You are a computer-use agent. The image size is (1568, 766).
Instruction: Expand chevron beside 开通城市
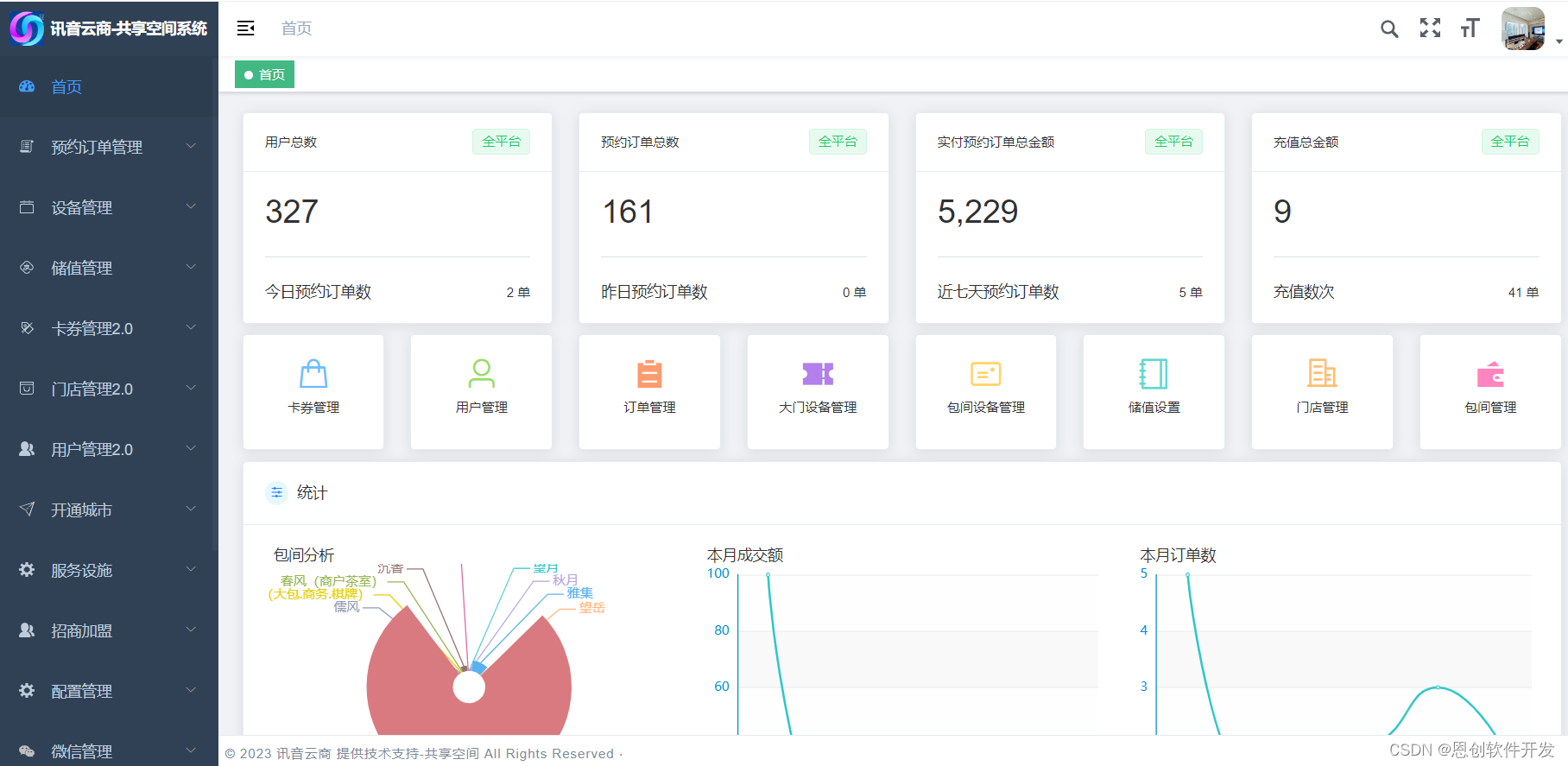pyautogui.click(x=191, y=509)
